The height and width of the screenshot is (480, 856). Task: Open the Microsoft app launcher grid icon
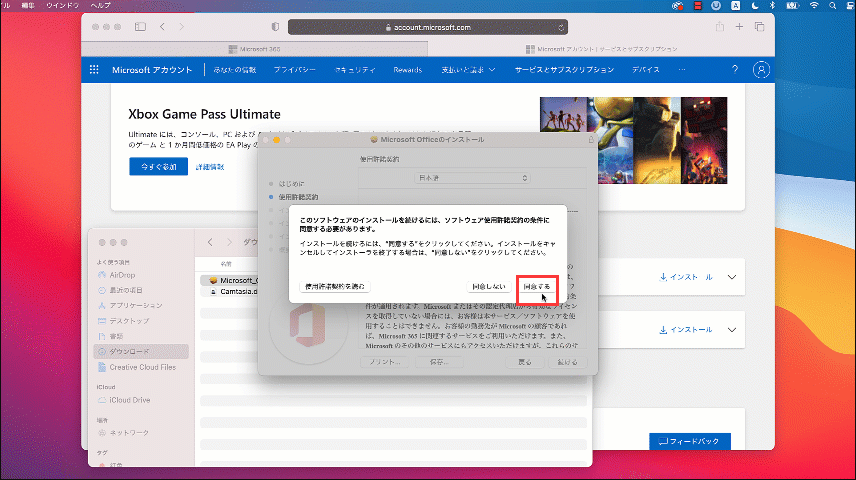(x=95, y=70)
